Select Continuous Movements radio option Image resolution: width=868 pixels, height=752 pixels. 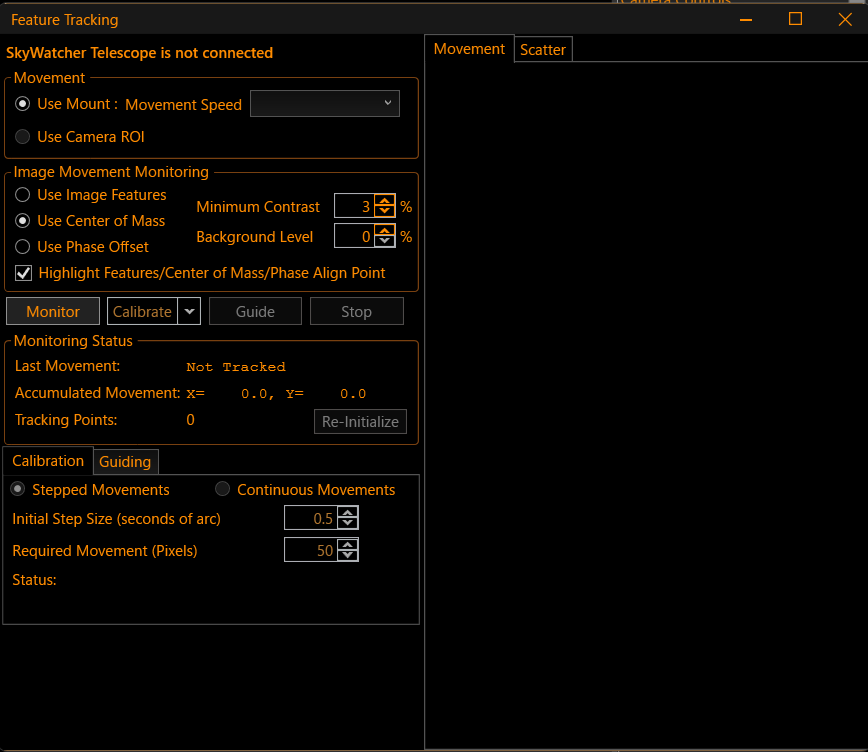pos(220,490)
